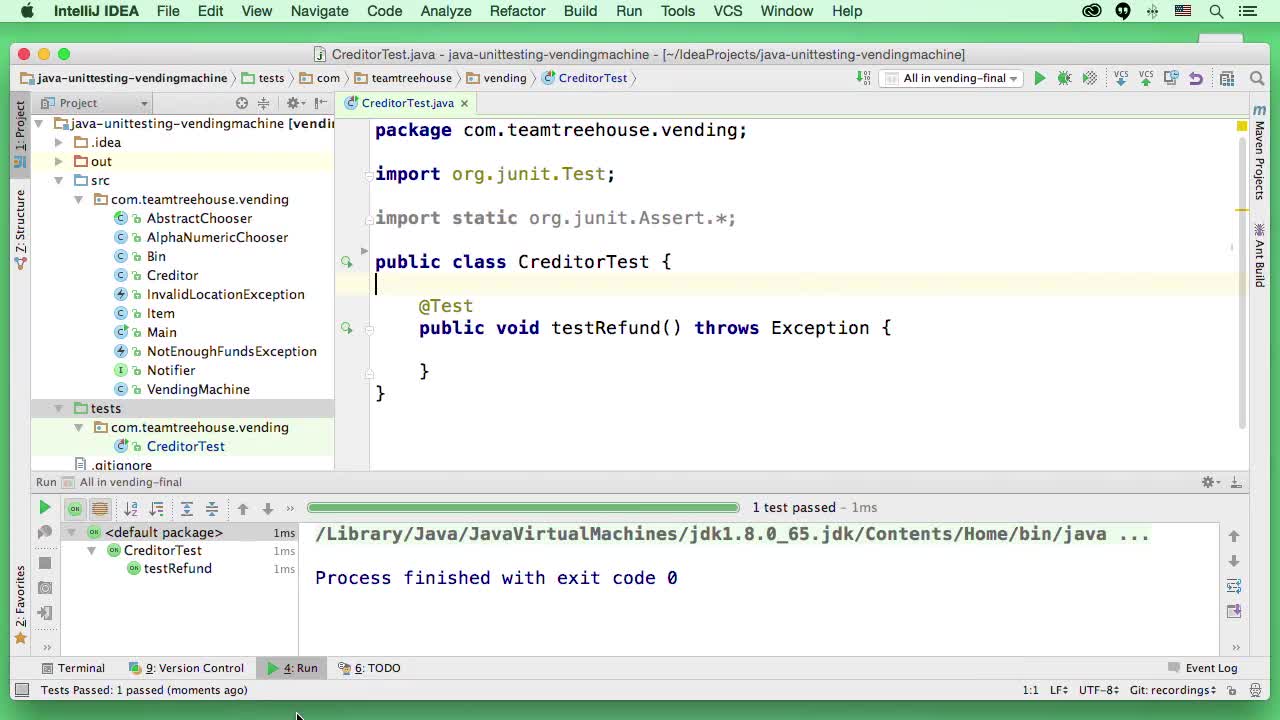Viewport: 1280px width, 720px height.
Task: Sort test results alphabetically
Action: (132, 508)
